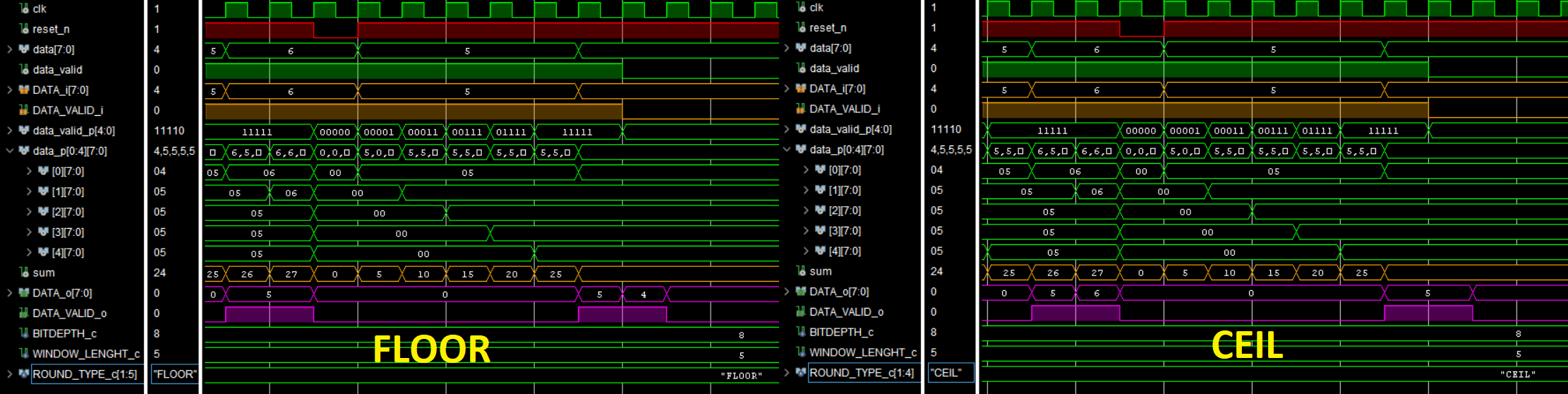Click the BITDEPTH_c constant icon in CEIL panel
The image size is (1568, 394).
(801, 332)
